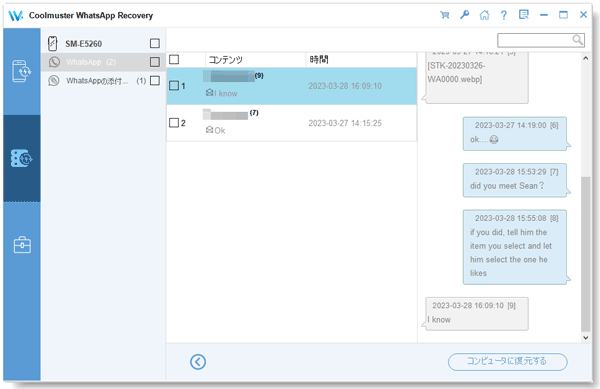Go to the home icon
Viewport: 600px width, 389px height.
[x=484, y=15]
